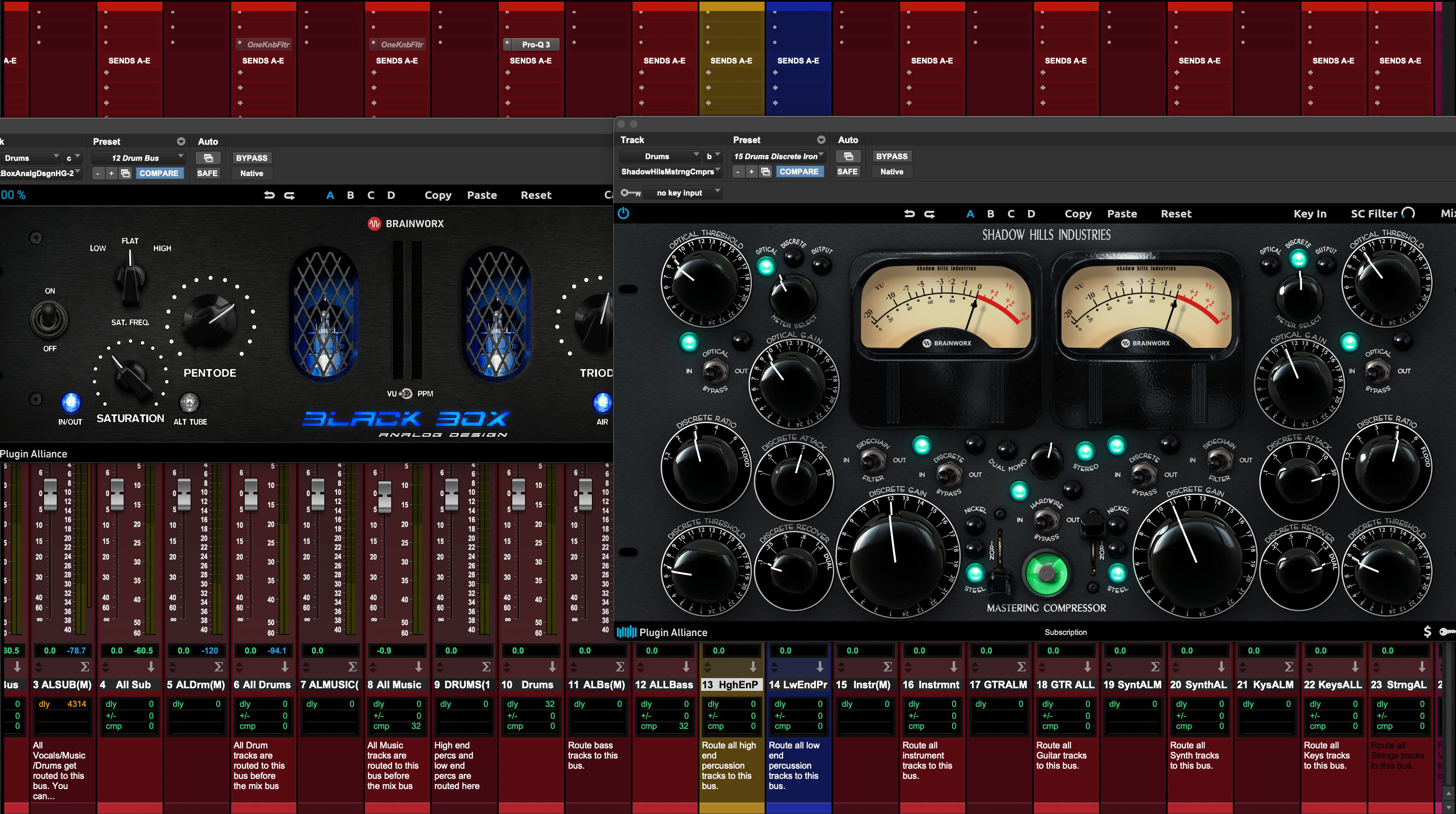This screenshot has width=1456, height=814.
Task: Click the ALT TUBE button
Action: (189, 403)
